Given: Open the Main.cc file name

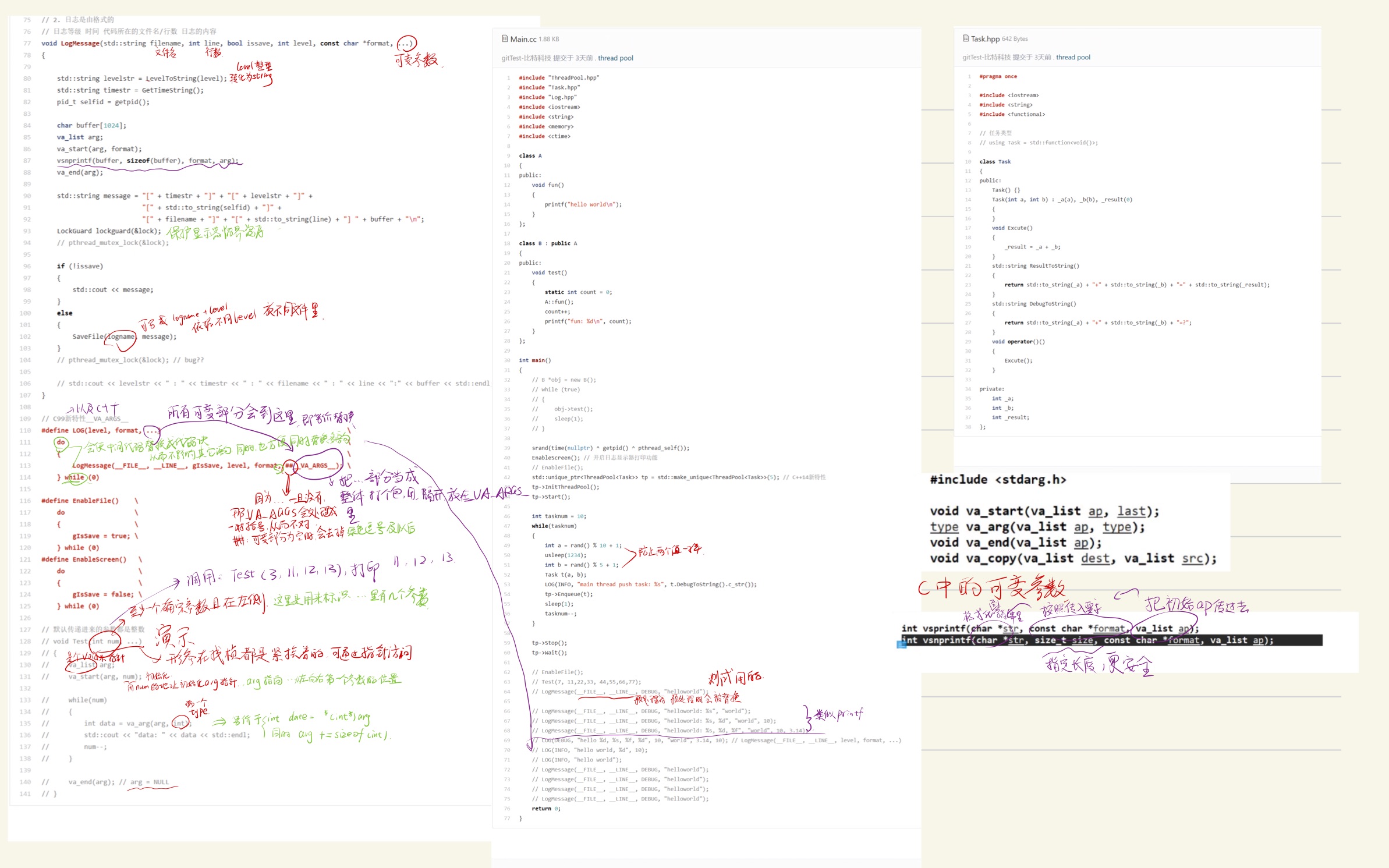Looking at the screenshot, I should point(523,39).
